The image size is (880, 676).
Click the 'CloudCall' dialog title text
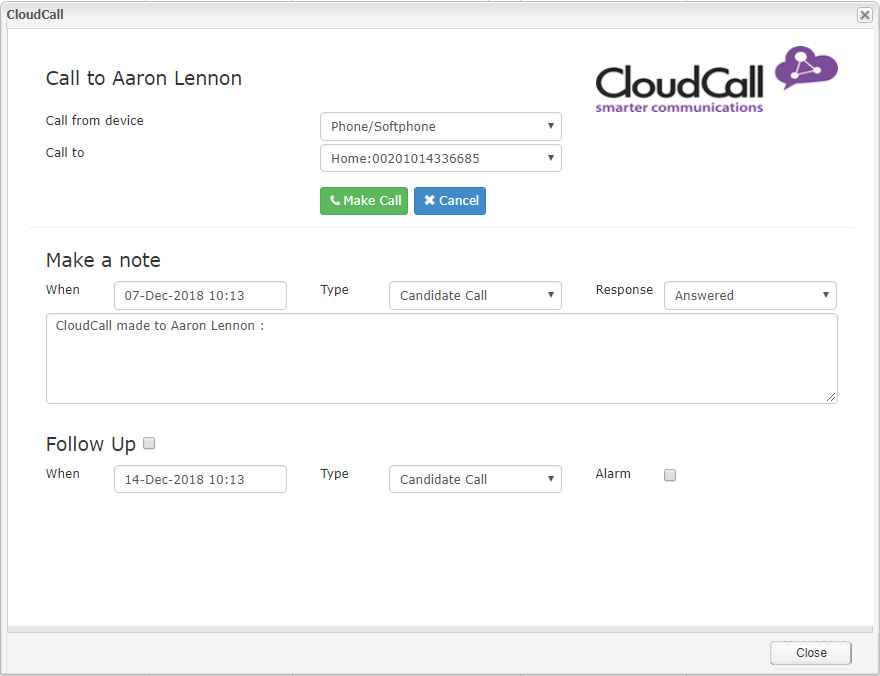(35, 15)
